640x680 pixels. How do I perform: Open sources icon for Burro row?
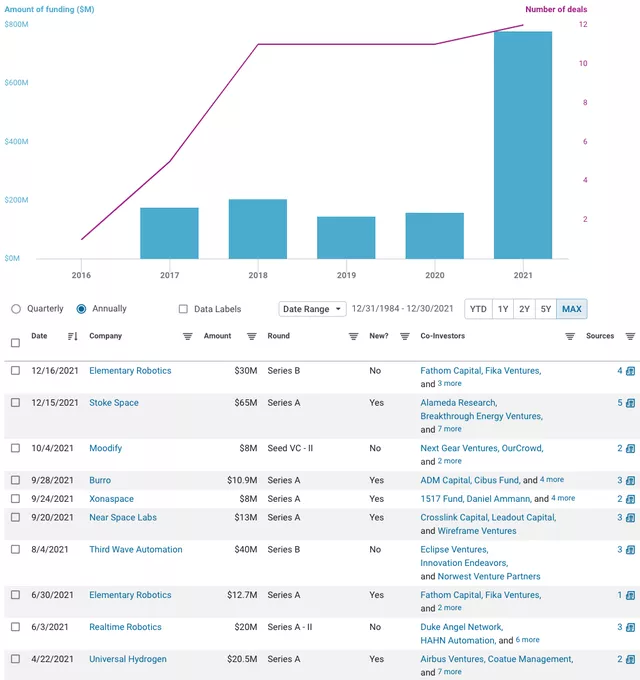[630, 481]
